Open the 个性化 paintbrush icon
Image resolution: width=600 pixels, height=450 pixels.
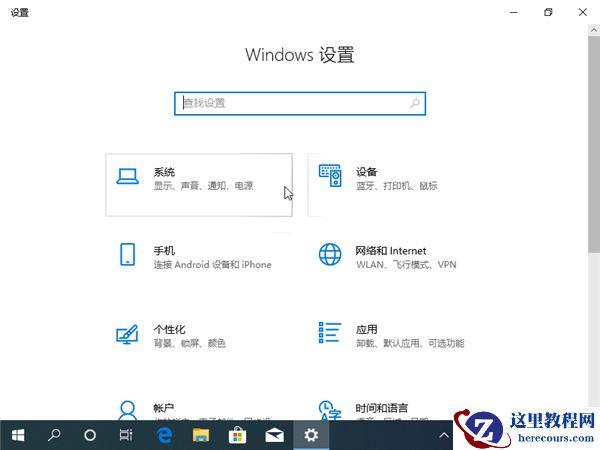[x=127, y=334]
